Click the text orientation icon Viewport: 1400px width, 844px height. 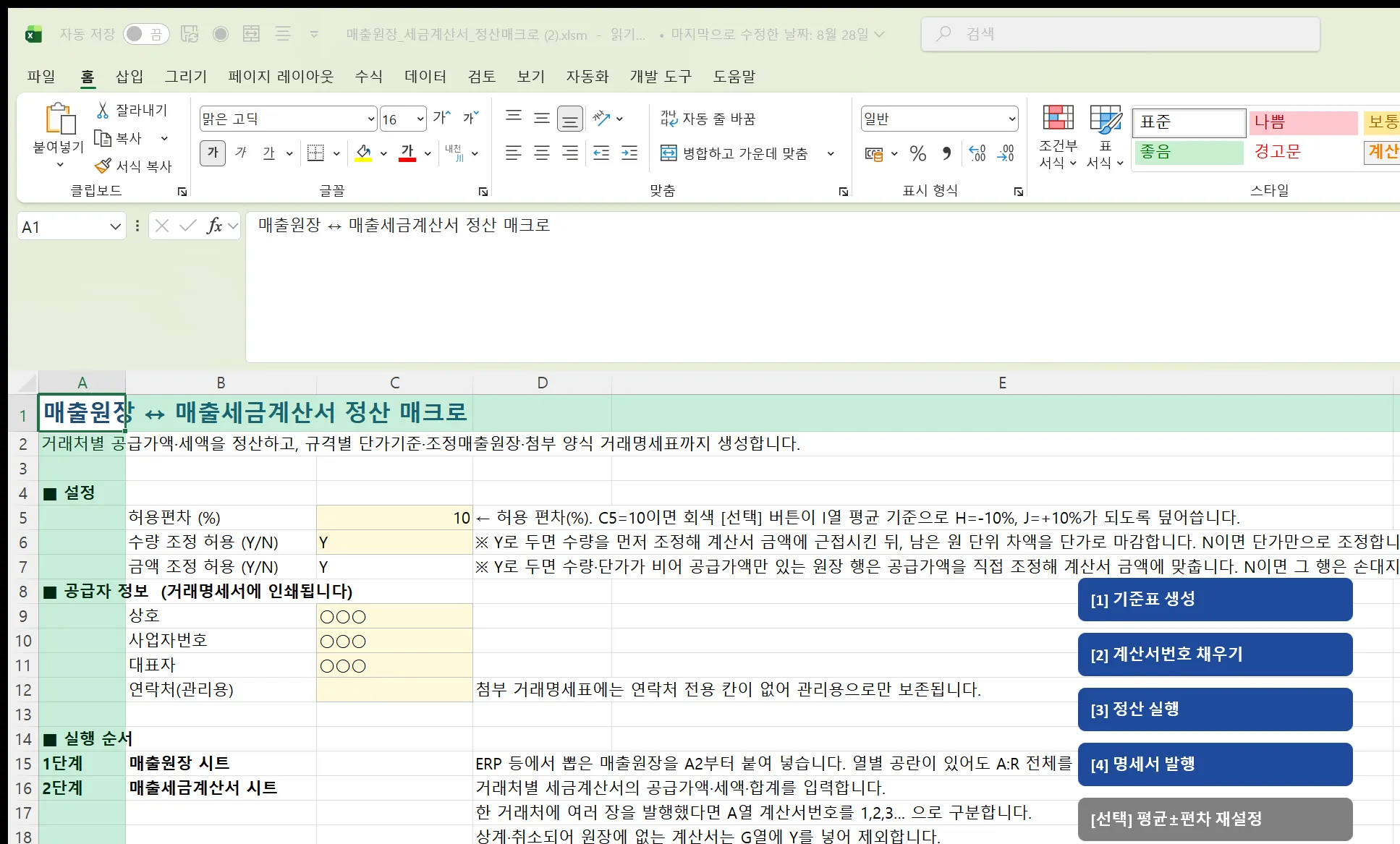(x=601, y=118)
